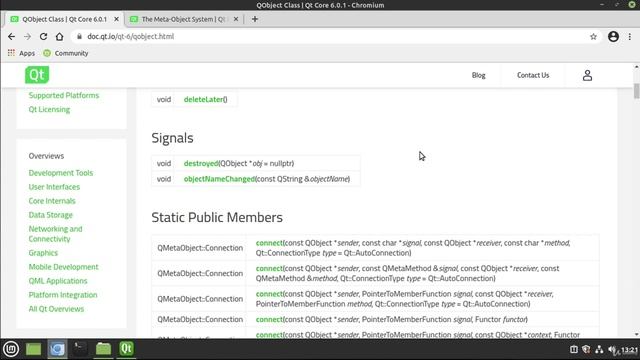Close the Meta-Object System tab

coord(236,19)
